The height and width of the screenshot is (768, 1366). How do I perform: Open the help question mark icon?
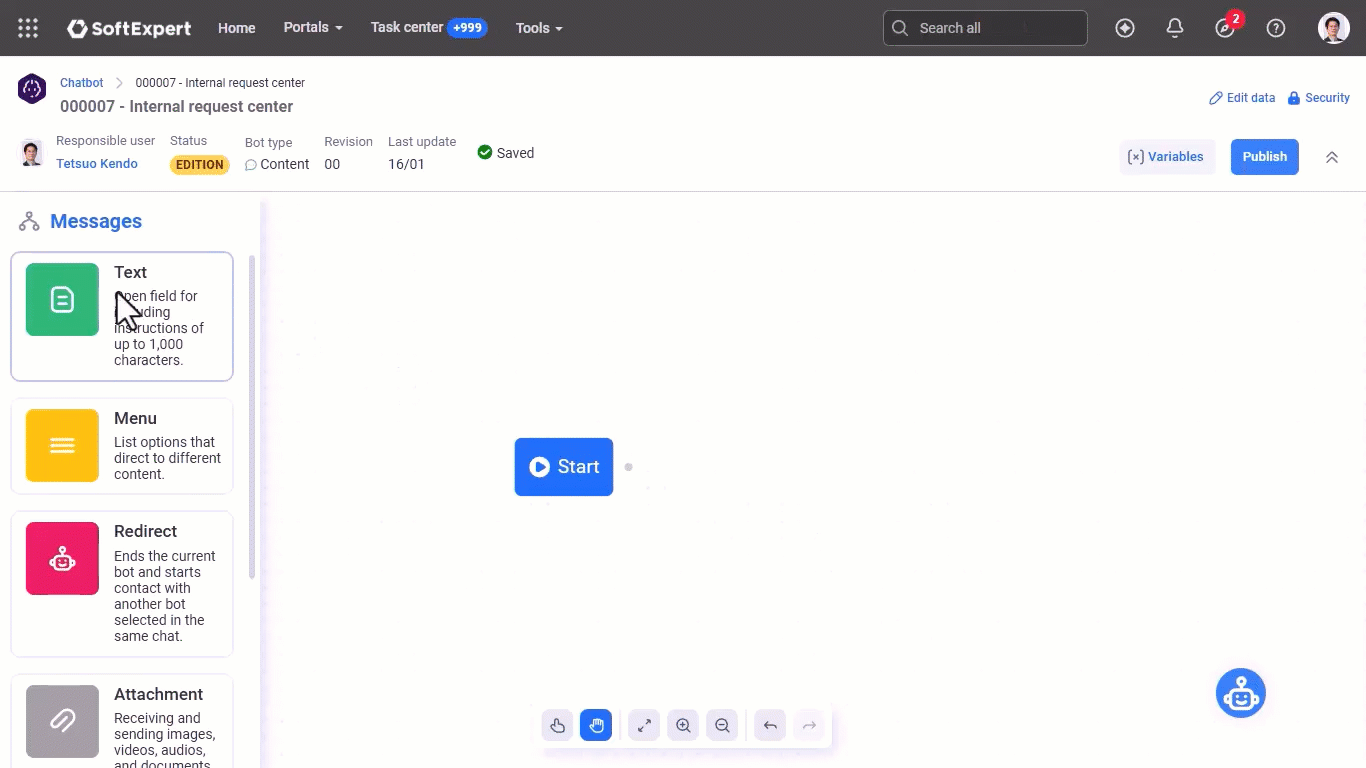tap(1276, 28)
